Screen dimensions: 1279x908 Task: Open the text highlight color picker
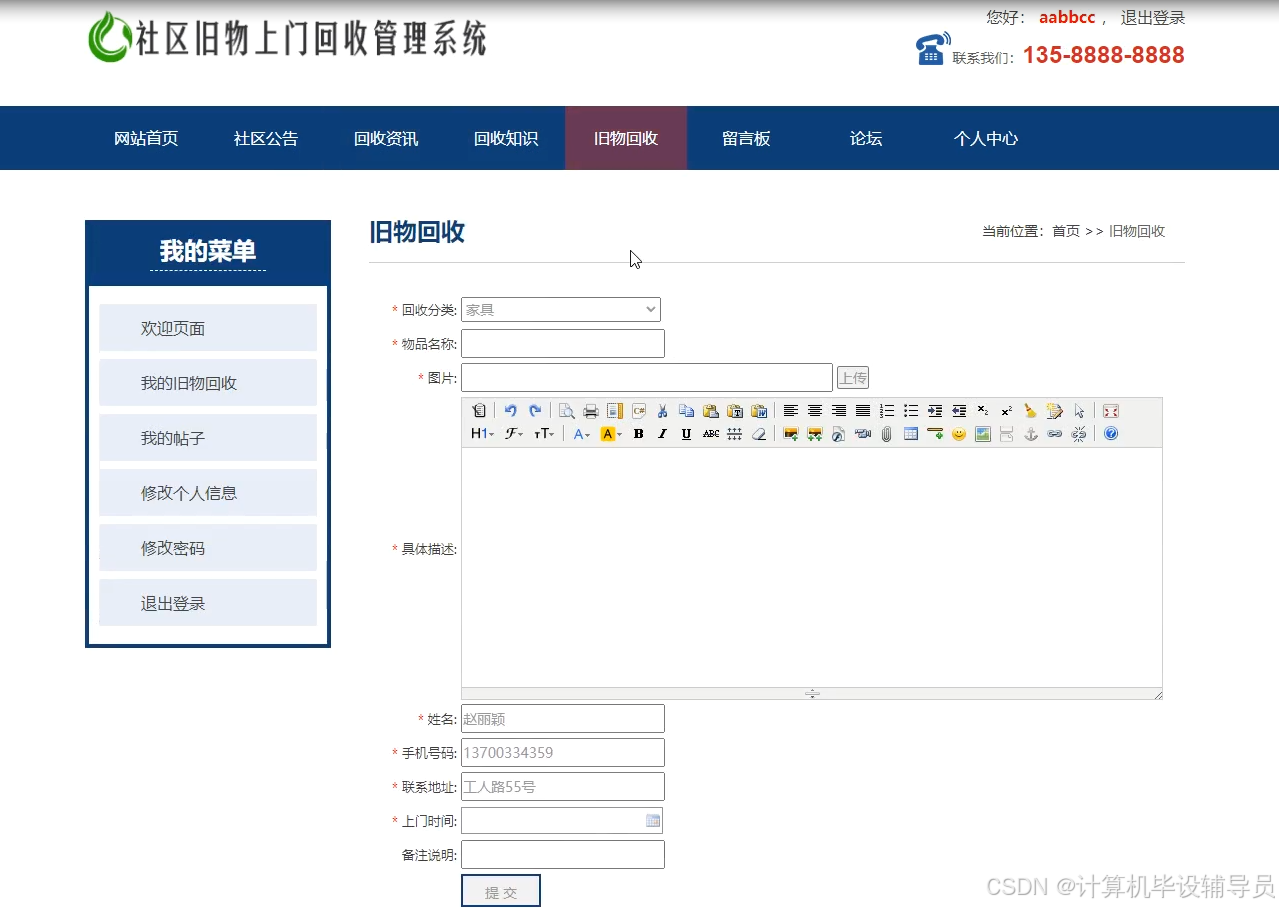point(611,434)
